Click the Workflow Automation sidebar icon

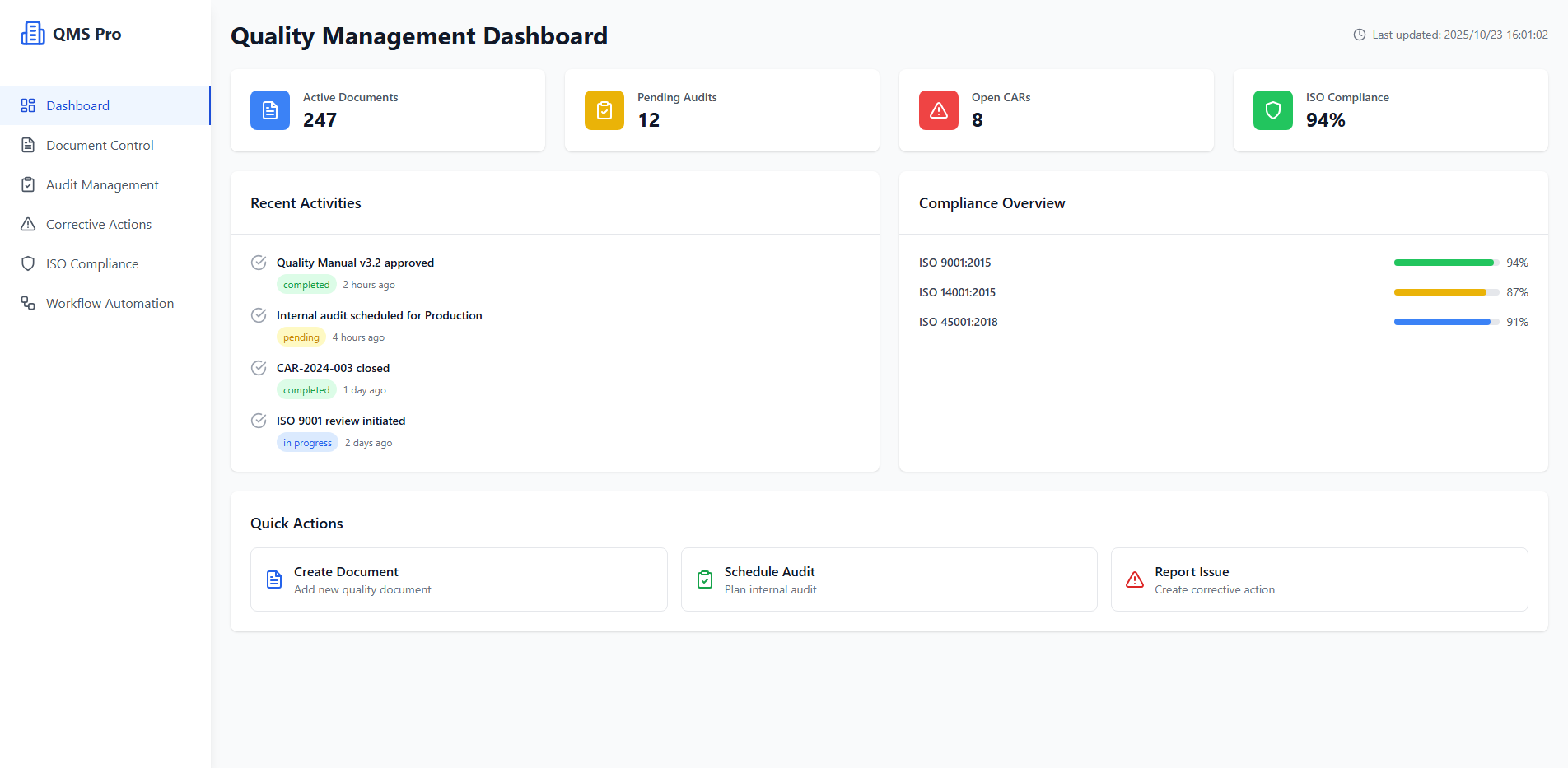(28, 303)
